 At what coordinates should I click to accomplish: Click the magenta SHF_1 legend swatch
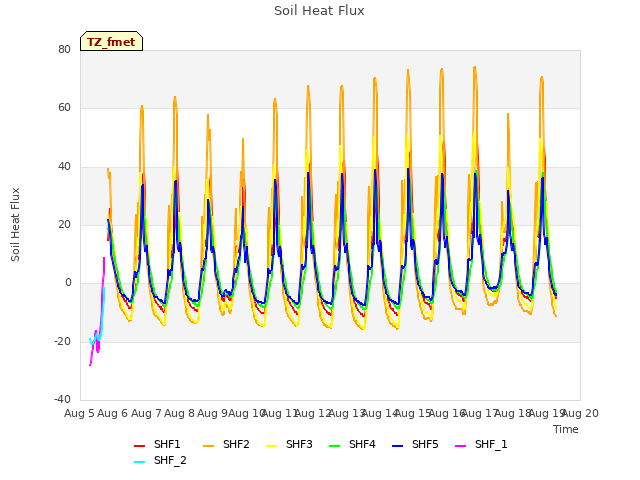coord(460,446)
